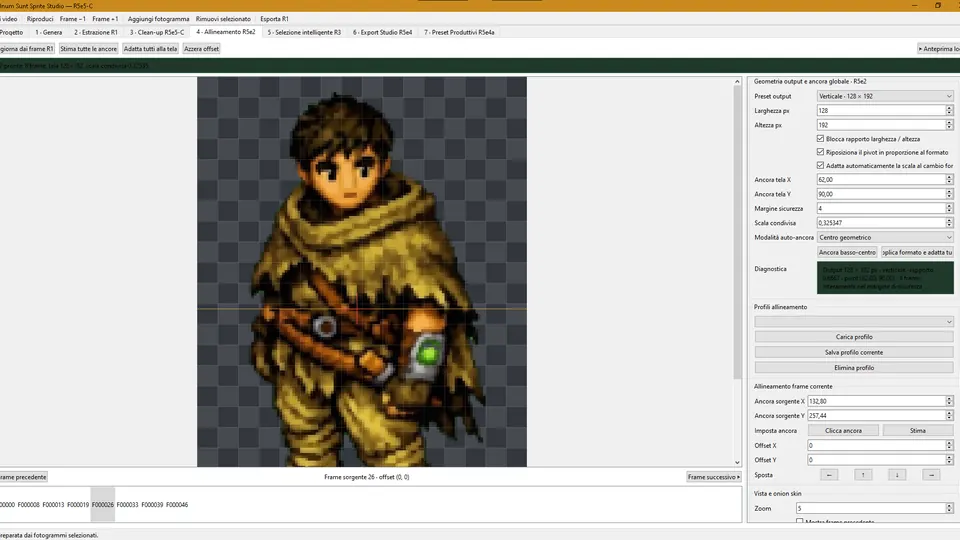Click the Clicca ancora button
Image resolution: width=960 pixels, height=540 pixels.
[843, 430]
